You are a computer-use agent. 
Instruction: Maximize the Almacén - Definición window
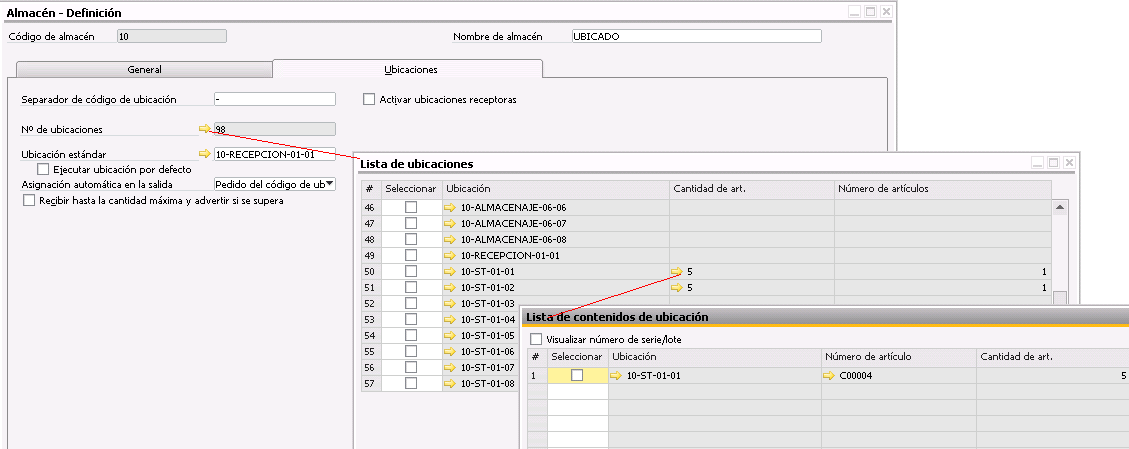871,12
